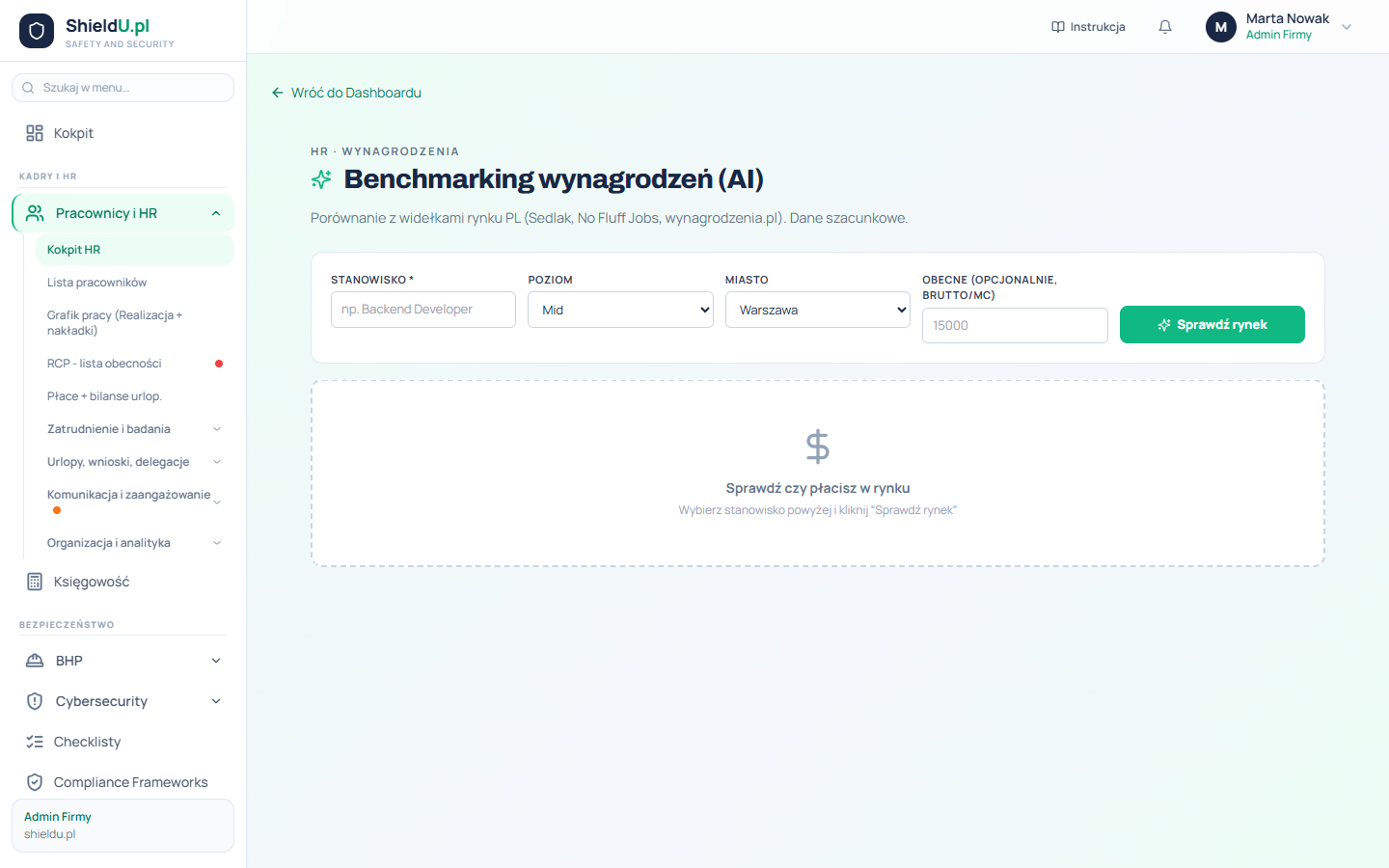Image resolution: width=1389 pixels, height=868 pixels.
Task: Expand Organizacja i analityka submenu
Action: click(x=217, y=543)
